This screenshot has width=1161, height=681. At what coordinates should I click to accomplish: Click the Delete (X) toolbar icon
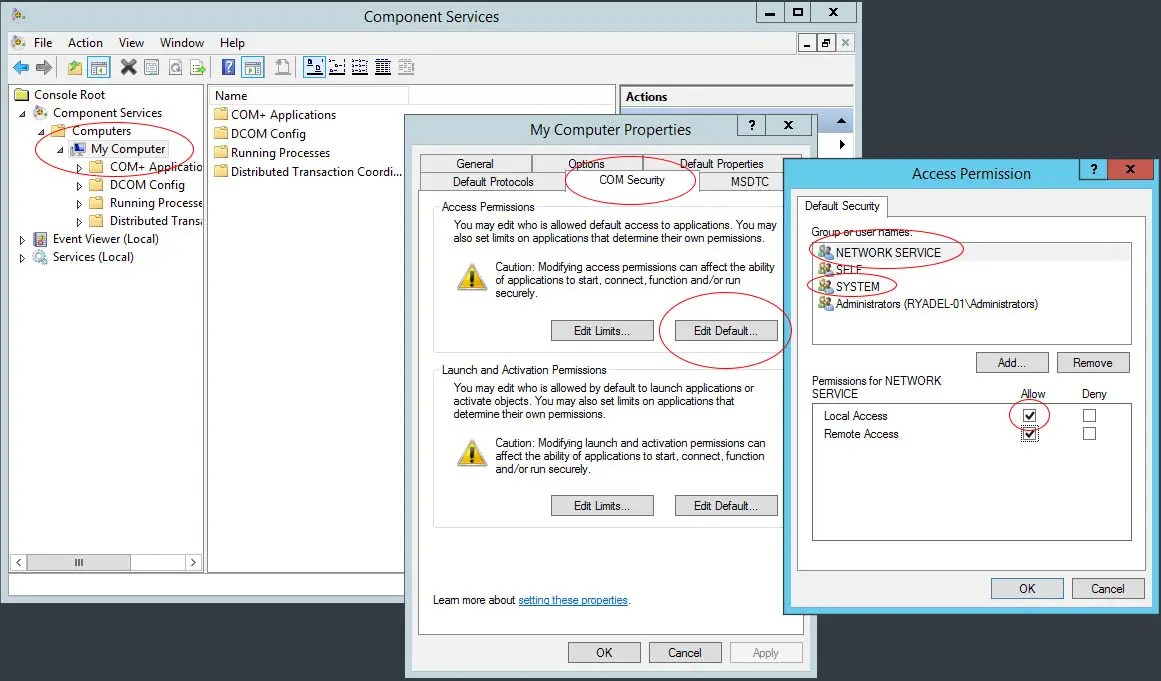tap(127, 66)
